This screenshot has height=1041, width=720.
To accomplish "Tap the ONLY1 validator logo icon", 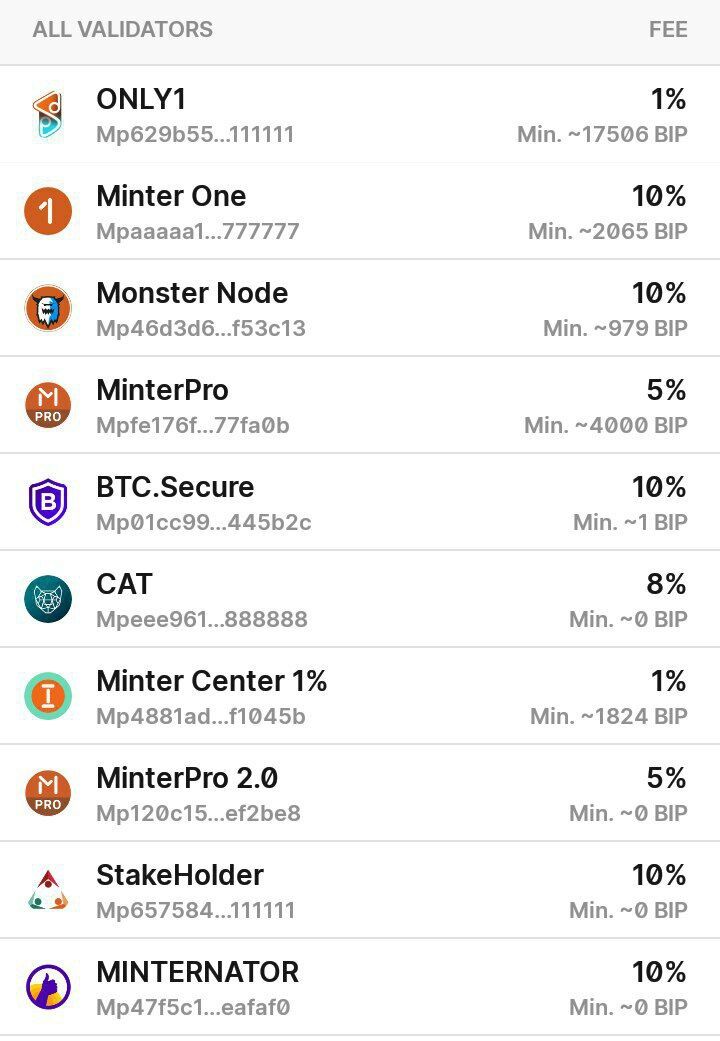I will pos(48,114).
